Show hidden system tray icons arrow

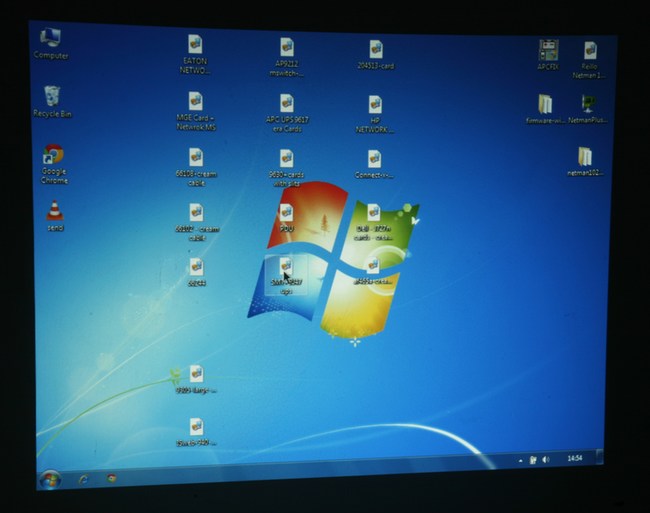520,460
